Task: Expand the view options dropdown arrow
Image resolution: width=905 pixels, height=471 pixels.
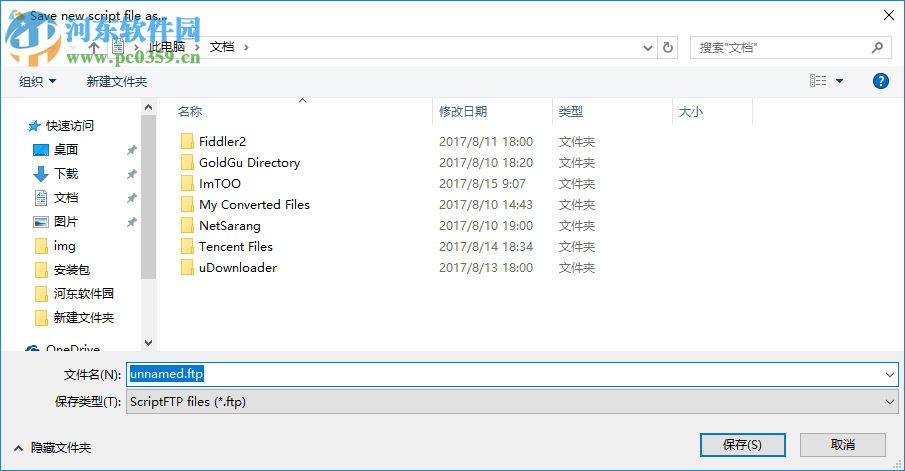Action: click(840, 81)
